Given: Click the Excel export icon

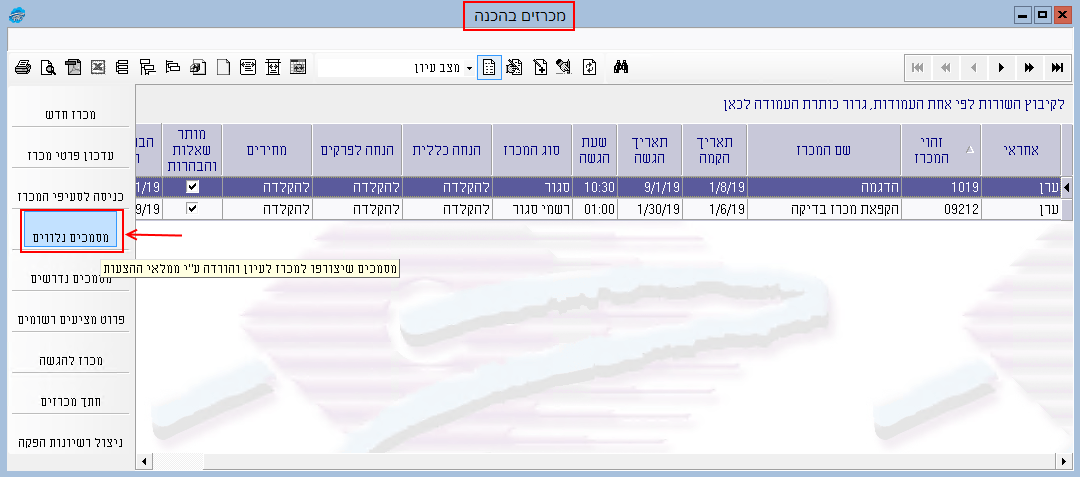Looking at the screenshot, I should click(98, 68).
